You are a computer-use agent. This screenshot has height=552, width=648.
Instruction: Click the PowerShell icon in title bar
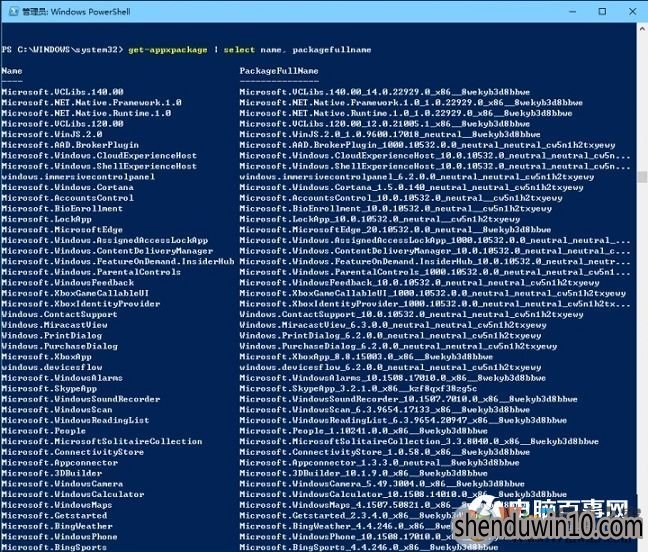[14, 12]
